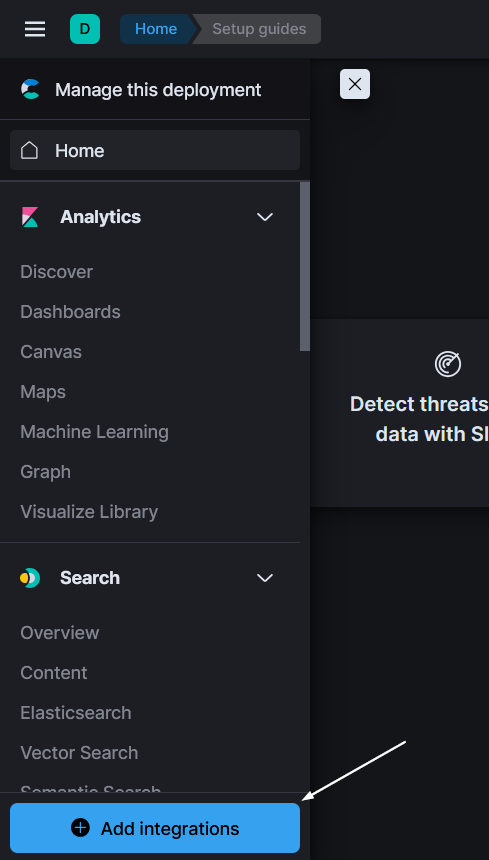
Task: Click the Home house icon
Action: (30, 150)
